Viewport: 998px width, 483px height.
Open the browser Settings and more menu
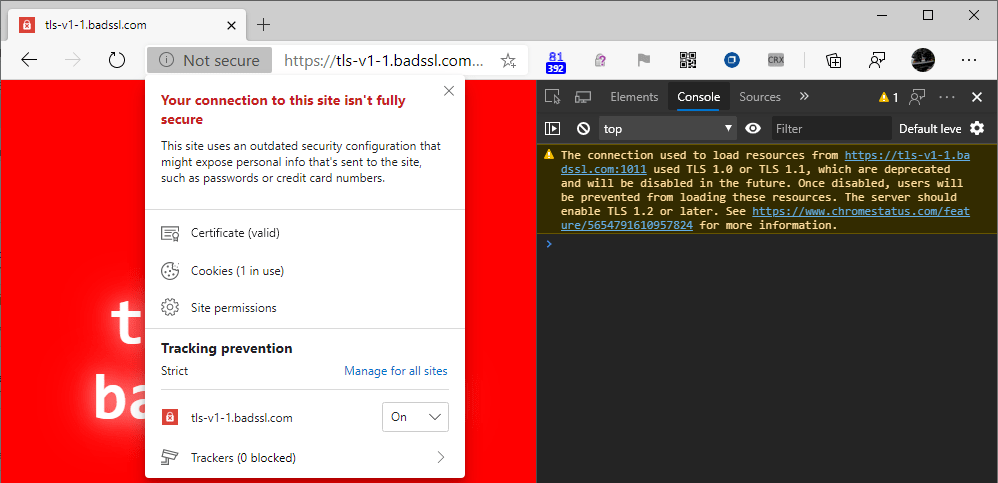pyautogui.click(x=969, y=60)
